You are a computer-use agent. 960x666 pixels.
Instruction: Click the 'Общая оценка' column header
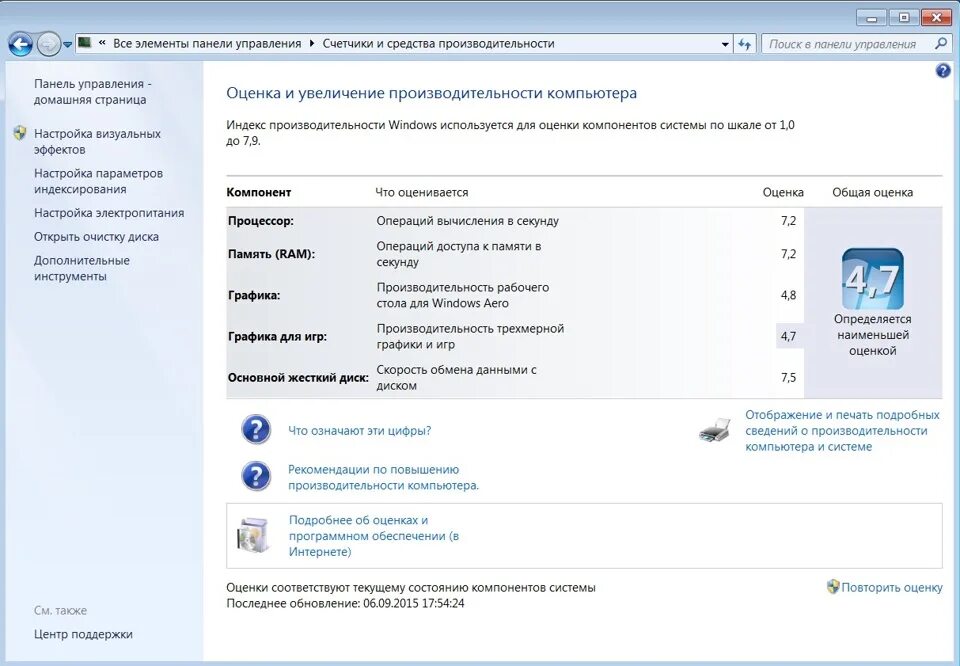tap(872, 192)
